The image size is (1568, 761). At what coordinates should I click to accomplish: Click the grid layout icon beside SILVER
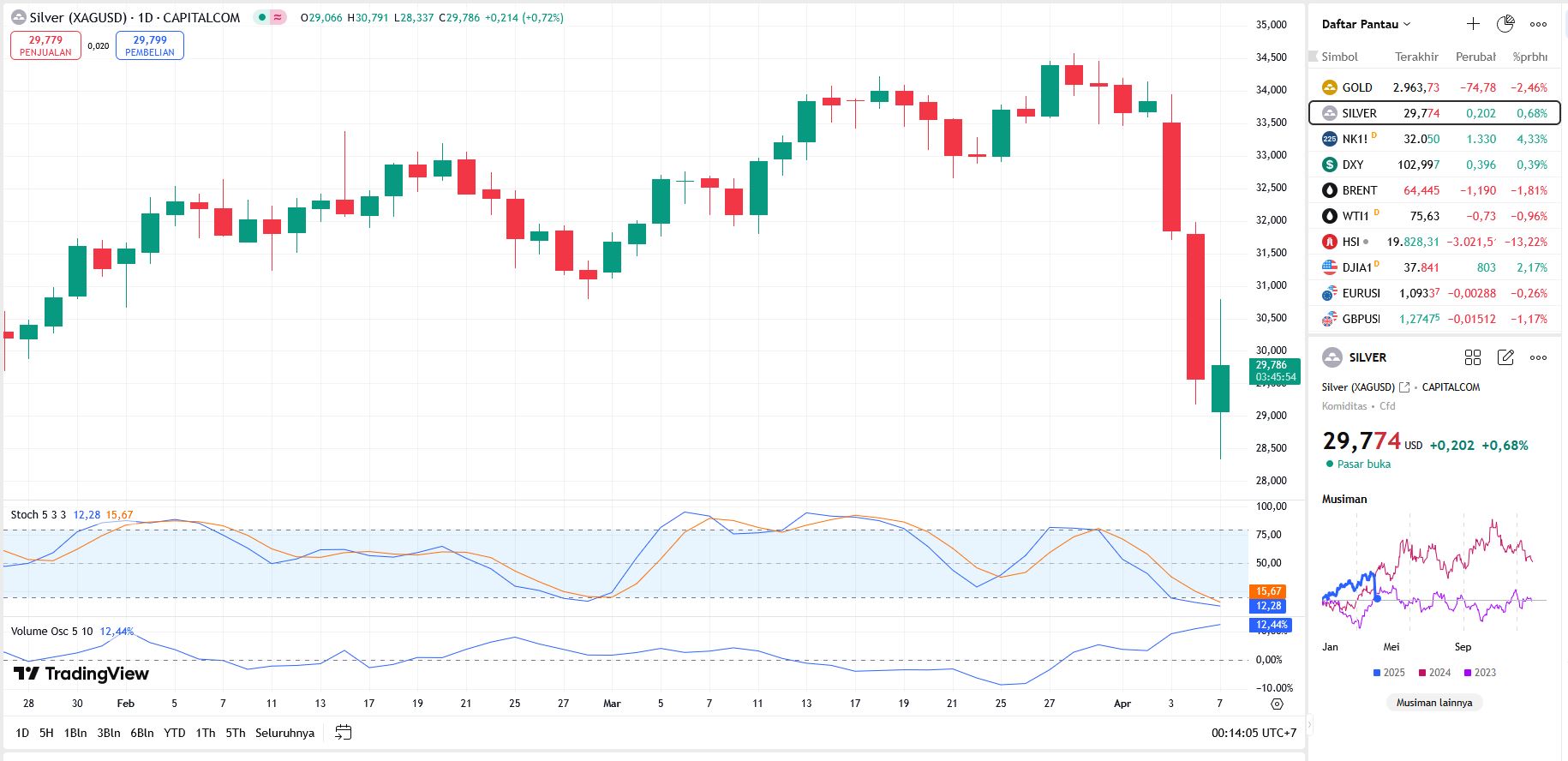click(x=1473, y=357)
